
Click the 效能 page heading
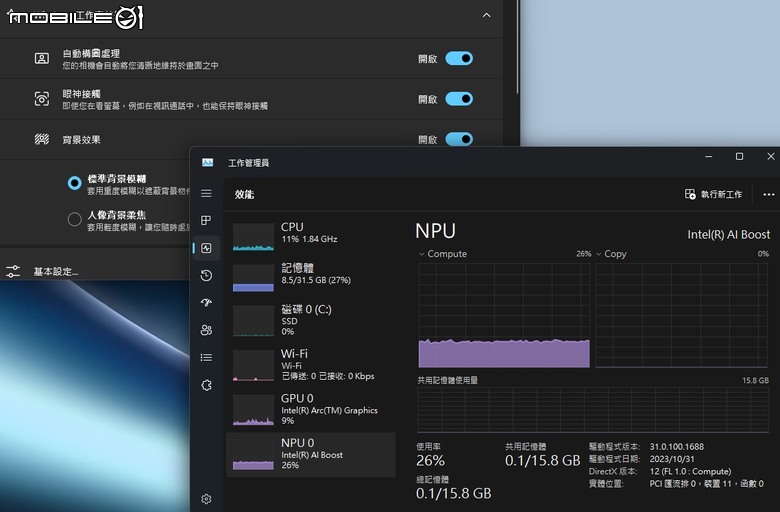point(244,195)
